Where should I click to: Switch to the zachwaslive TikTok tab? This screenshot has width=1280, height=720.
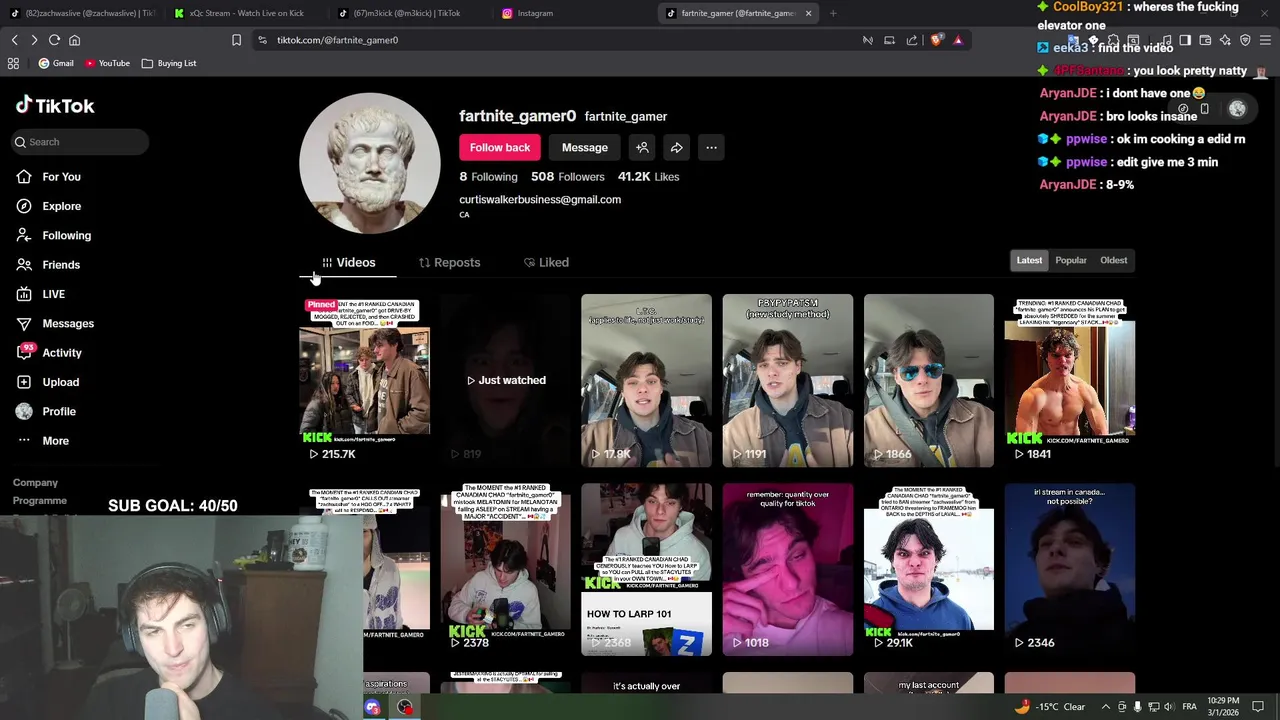tap(82, 13)
